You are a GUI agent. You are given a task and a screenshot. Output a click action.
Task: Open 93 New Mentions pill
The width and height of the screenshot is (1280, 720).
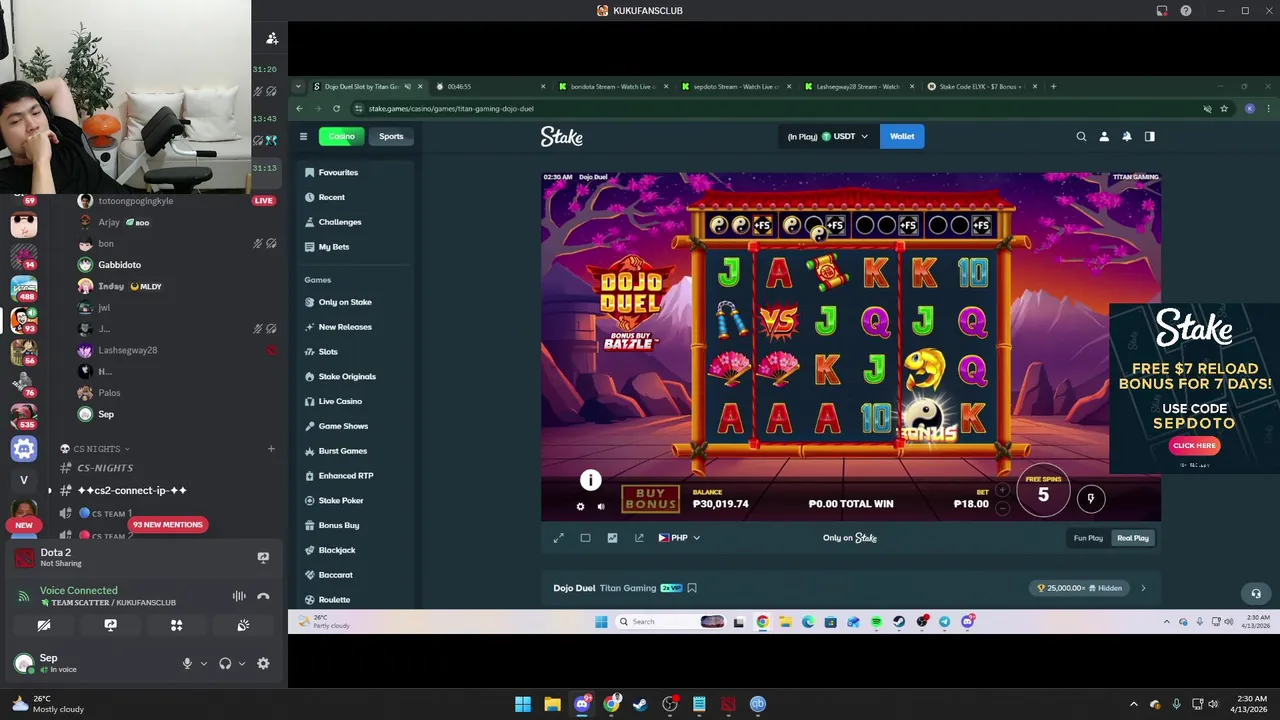[167, 524]
